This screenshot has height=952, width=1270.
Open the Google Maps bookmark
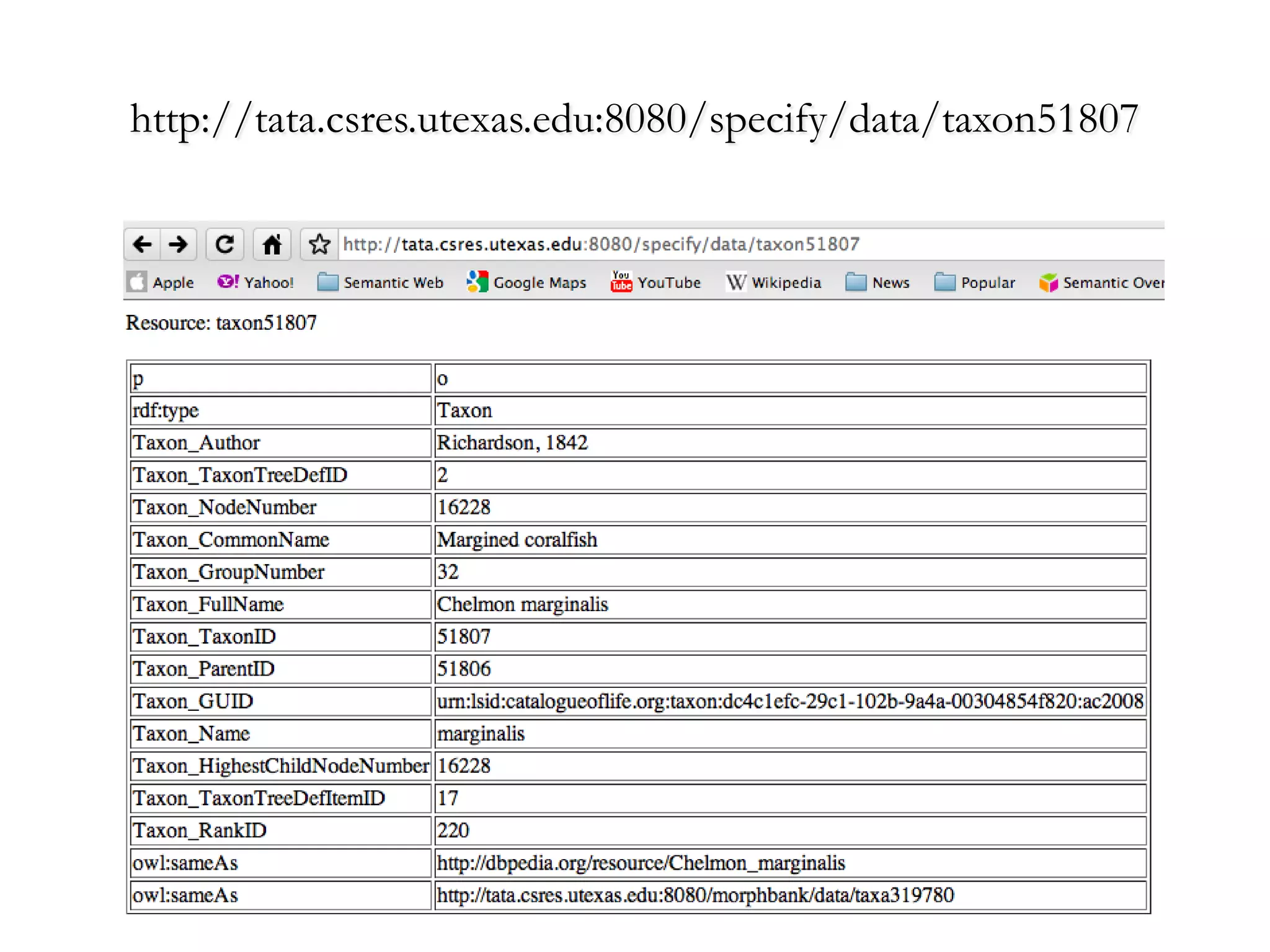[x=526, y=283]
